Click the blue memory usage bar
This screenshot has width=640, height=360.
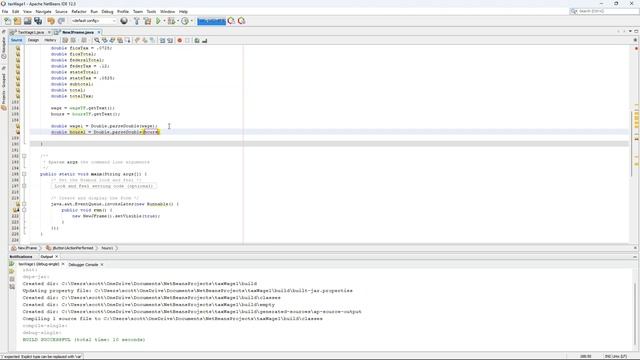pyautogui.click(x=211, y=21)
